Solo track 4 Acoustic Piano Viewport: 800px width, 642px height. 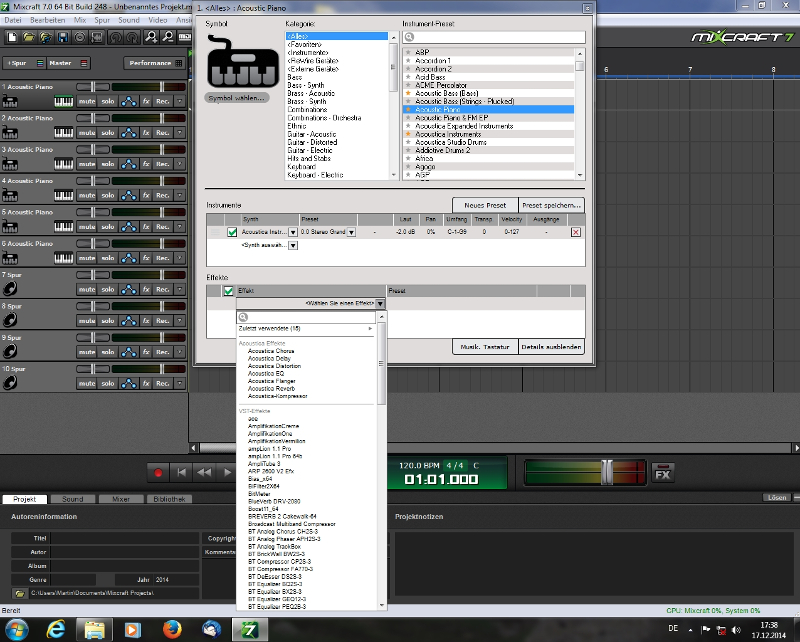(108, 195)
